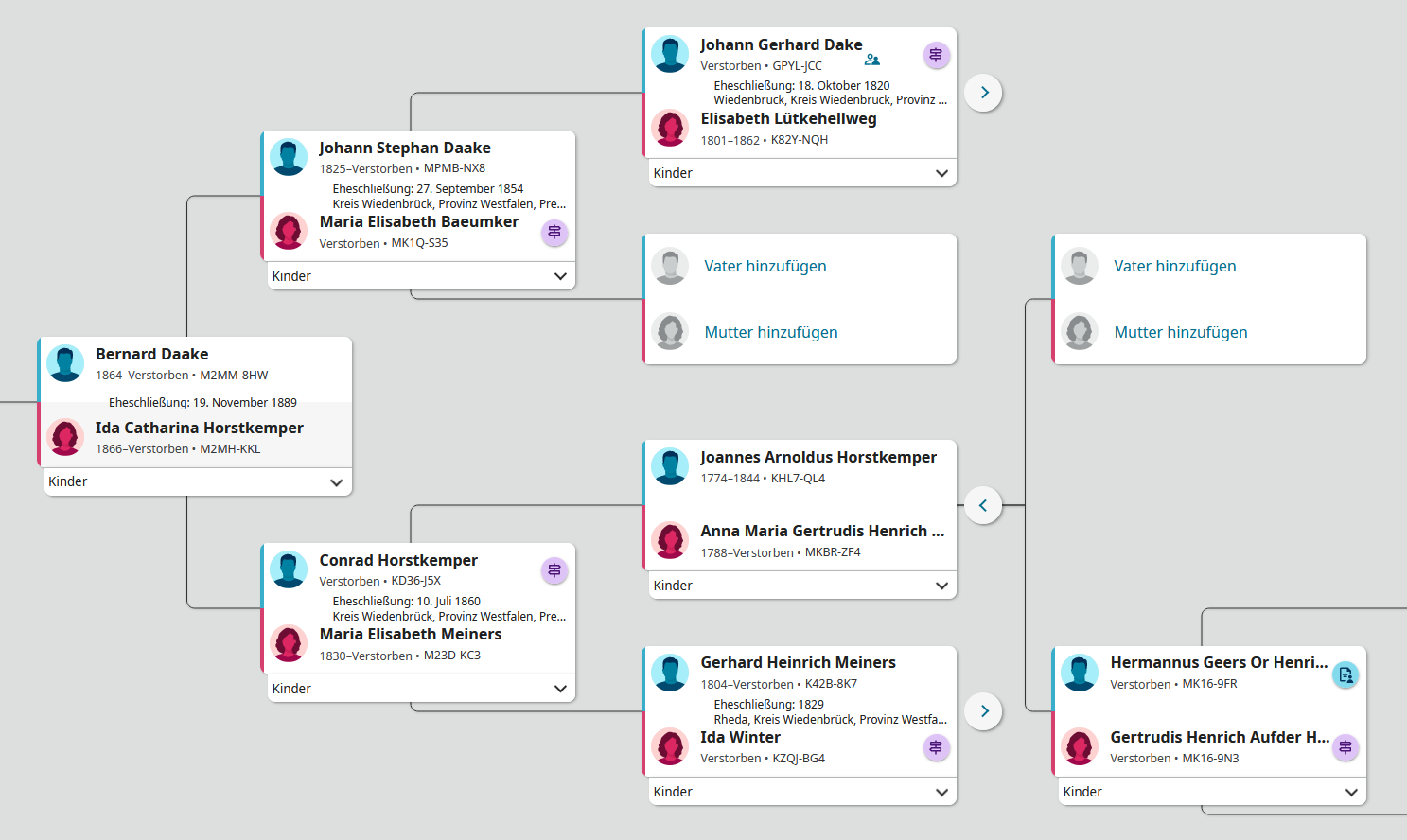Open purple hint icon for Maria Elisabeth Baeumker

[x=554, y=232]
